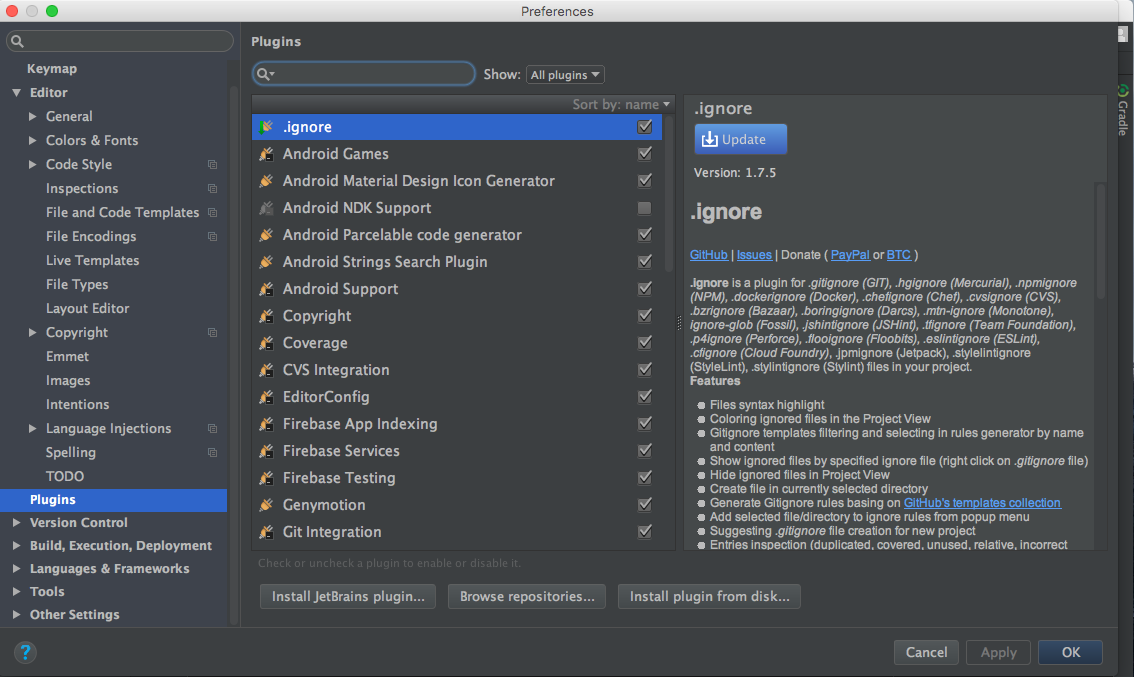Open the Show All plugins dropdown
Screen dimensions: 1134x677
565,74
